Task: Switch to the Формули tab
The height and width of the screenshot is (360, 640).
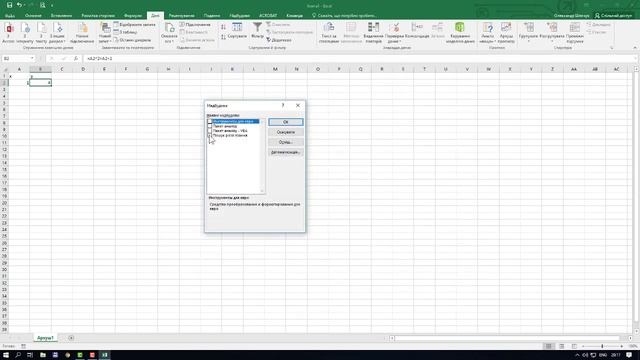Action: click(x=133, y=16)
